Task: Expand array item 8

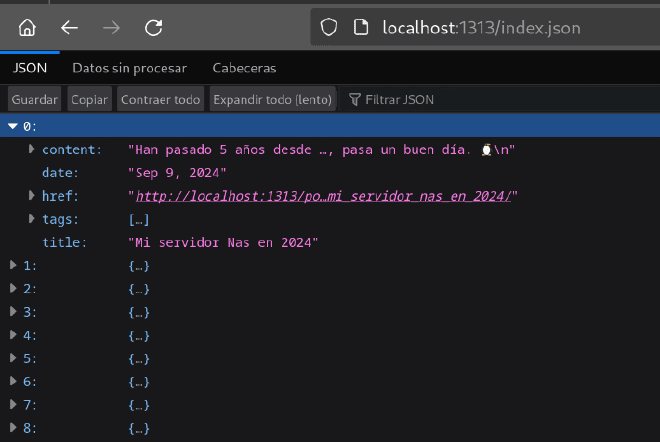Action: [x=13, y=427]
